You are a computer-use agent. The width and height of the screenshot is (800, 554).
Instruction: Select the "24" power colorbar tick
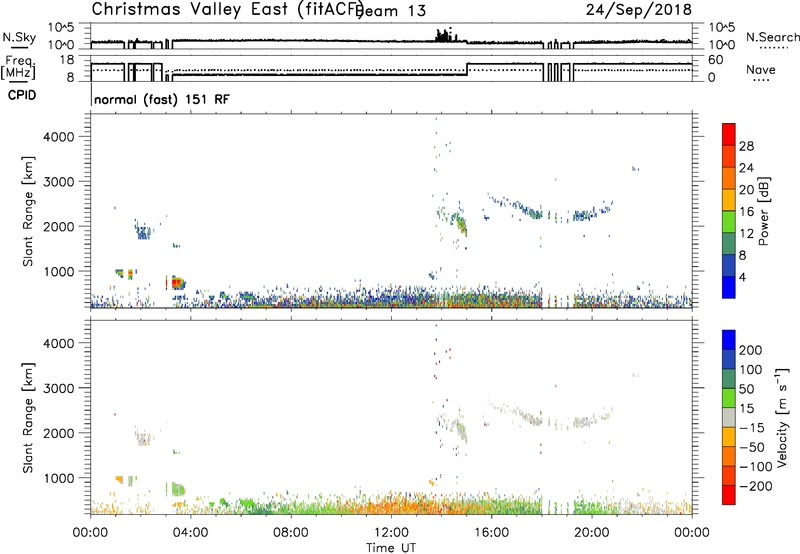tap(746, 168)
